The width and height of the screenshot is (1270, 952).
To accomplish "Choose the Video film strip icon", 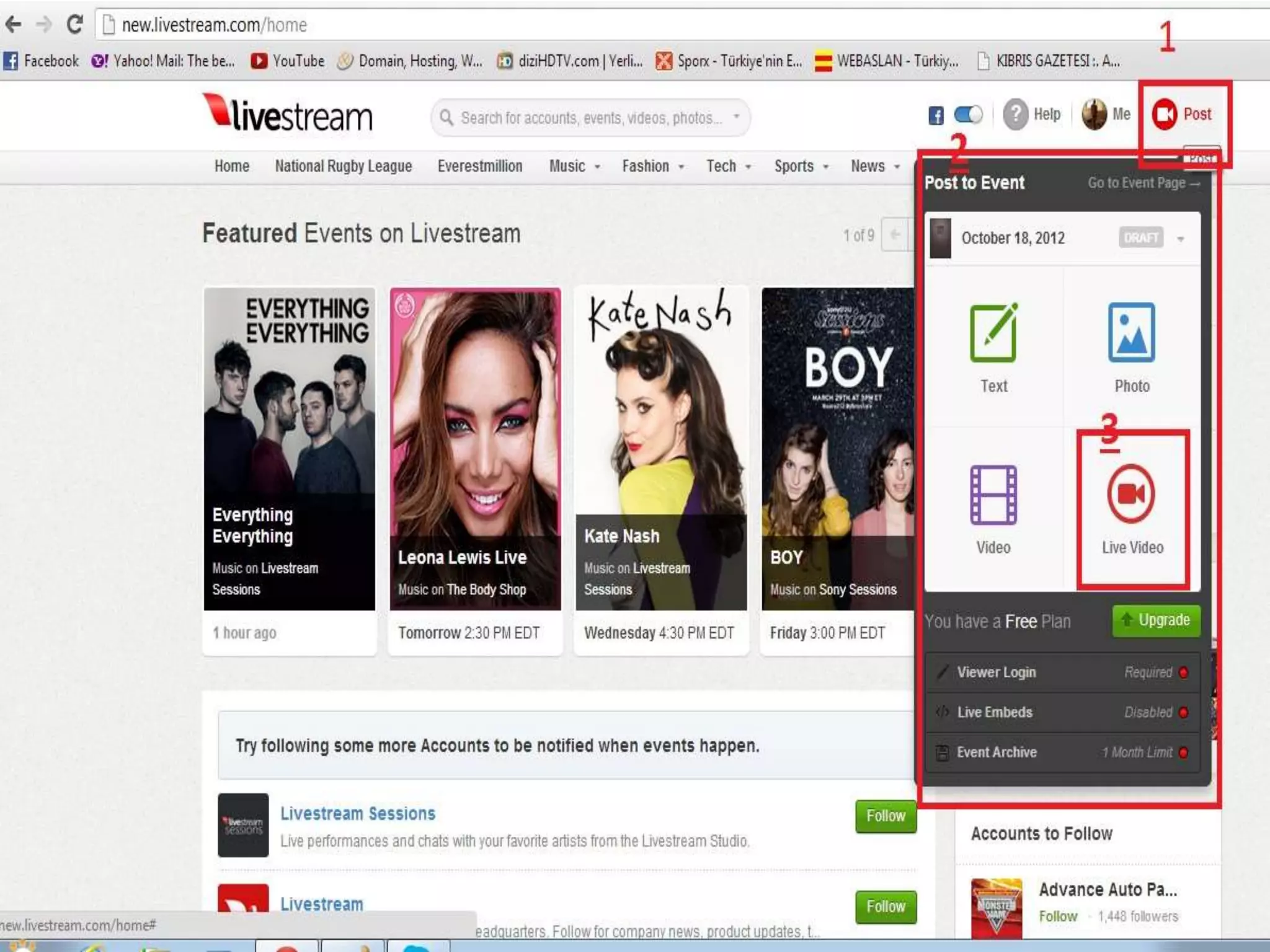I will click(993, 495).
